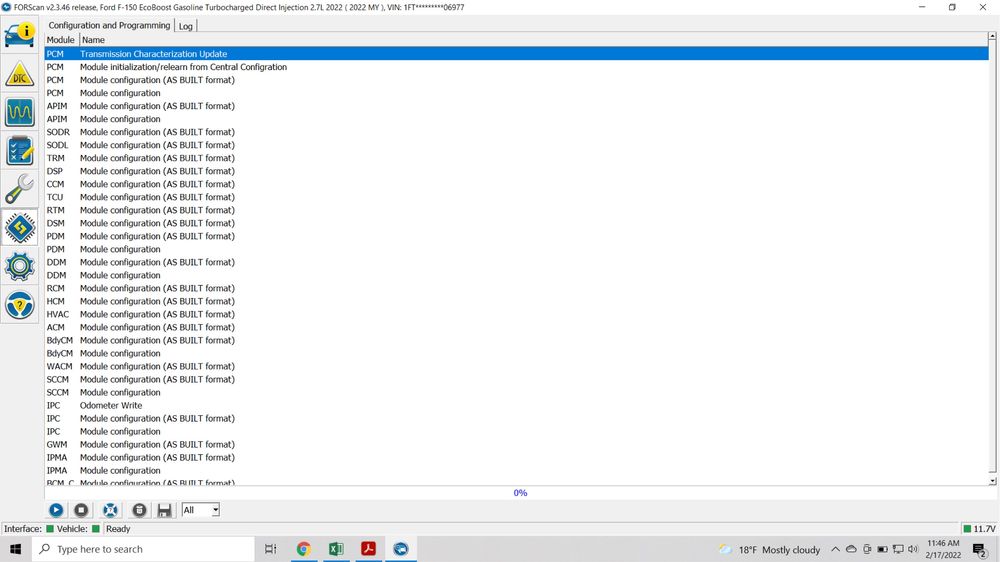Select the Configuration and Programming tab

click(x=109, y=26)
